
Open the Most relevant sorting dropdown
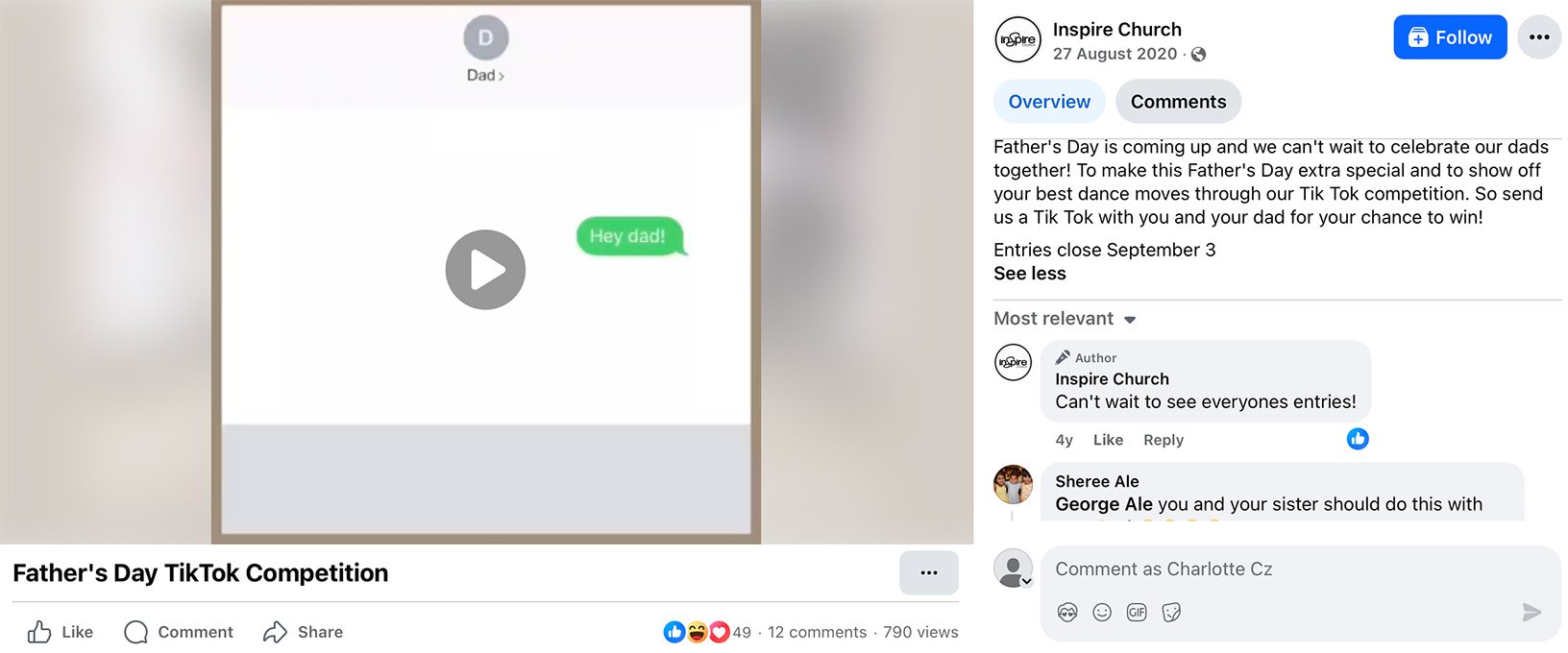pos(1065,318)
